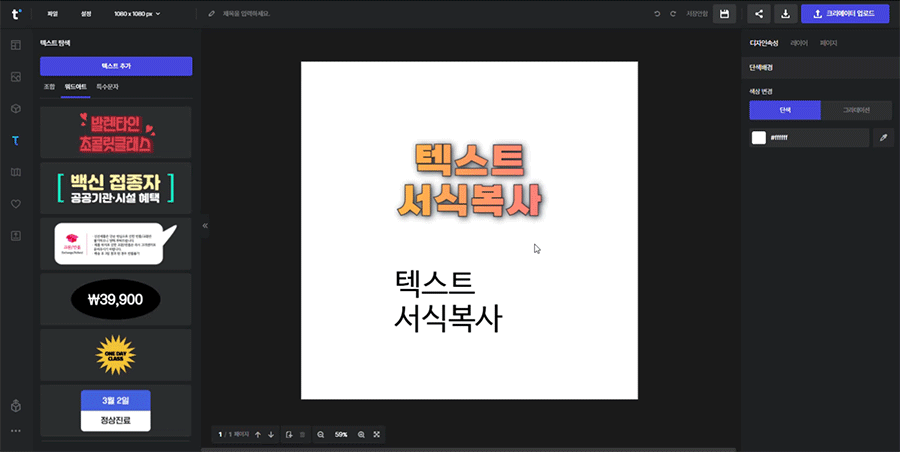This screenshot has height=452, width=900.
Task: Pick a color with the eyedropper tool
Action: [884, 138]
